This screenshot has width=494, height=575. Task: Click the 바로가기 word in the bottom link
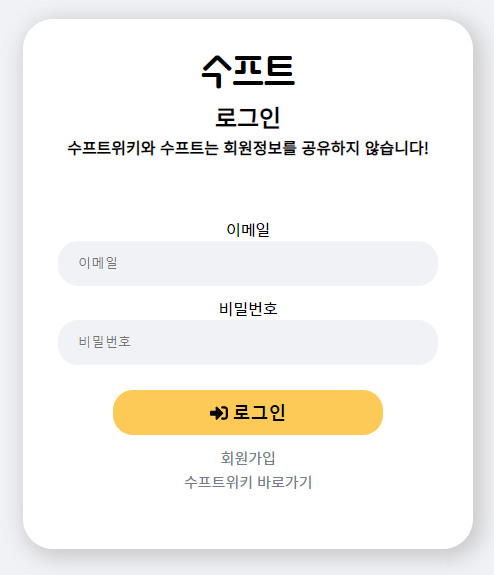tap(285, 482)
